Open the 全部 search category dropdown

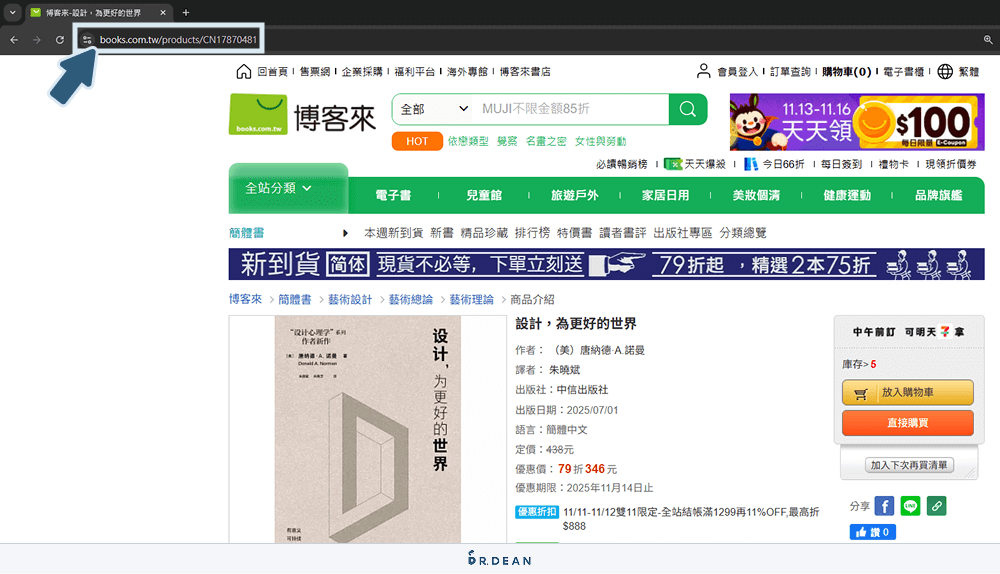[434, 109]
